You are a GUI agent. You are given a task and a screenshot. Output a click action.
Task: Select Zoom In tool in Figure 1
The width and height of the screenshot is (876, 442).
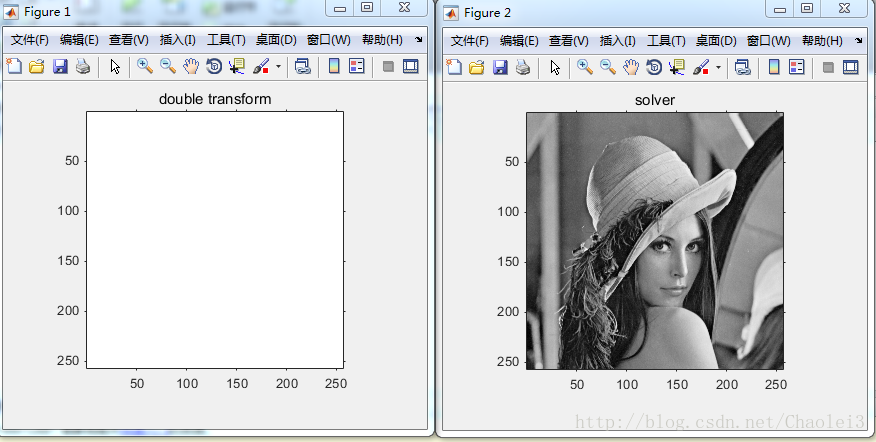click(x=145, y=66)
